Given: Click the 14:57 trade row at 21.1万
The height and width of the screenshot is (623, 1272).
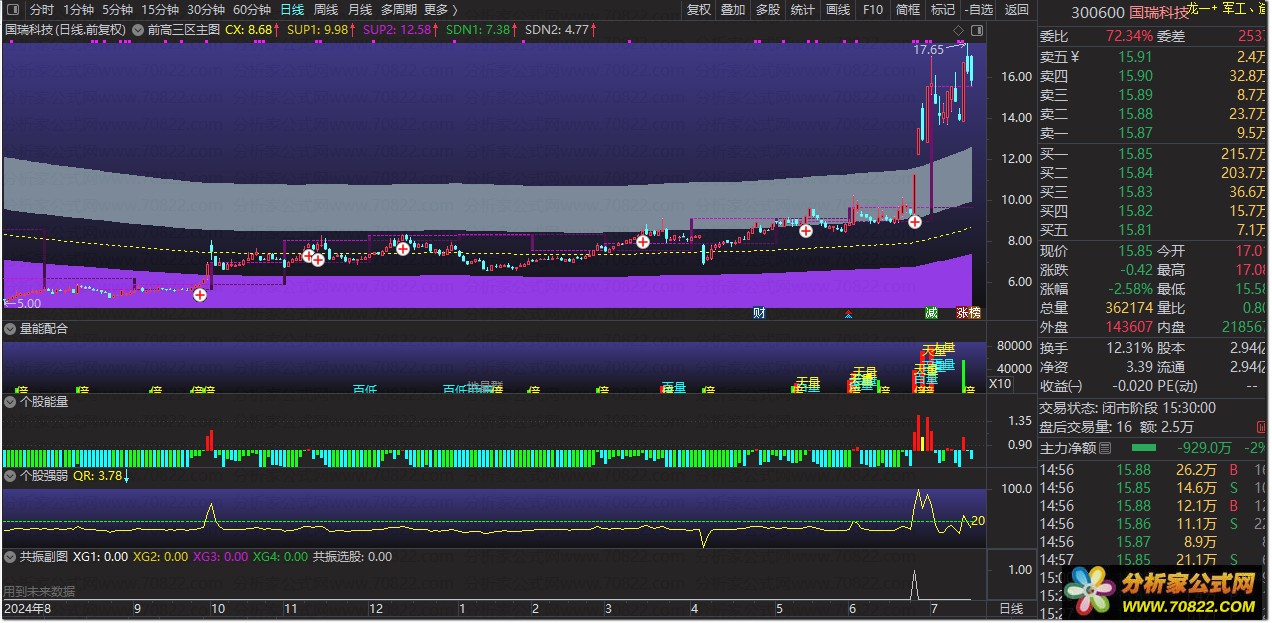Looking at the screenshot, I should pyautogui.click(x=1154, y=560).
